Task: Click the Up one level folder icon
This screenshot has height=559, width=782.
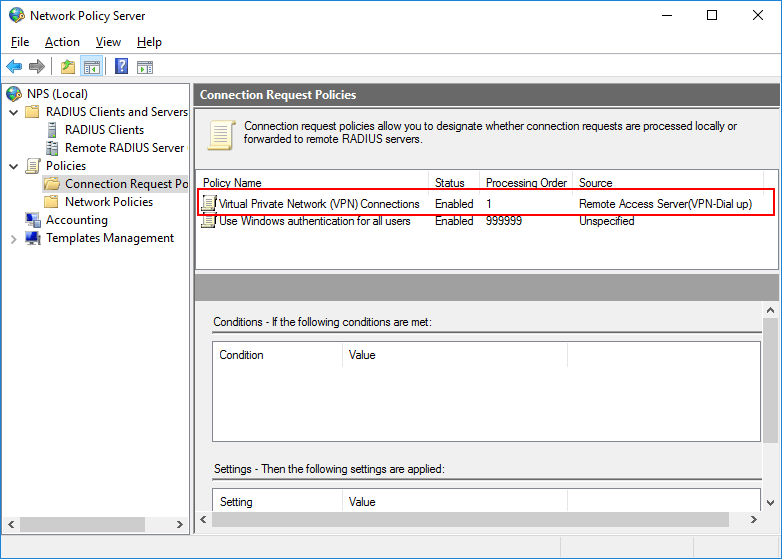Action: pyautogui.click(x=68, y=66)
